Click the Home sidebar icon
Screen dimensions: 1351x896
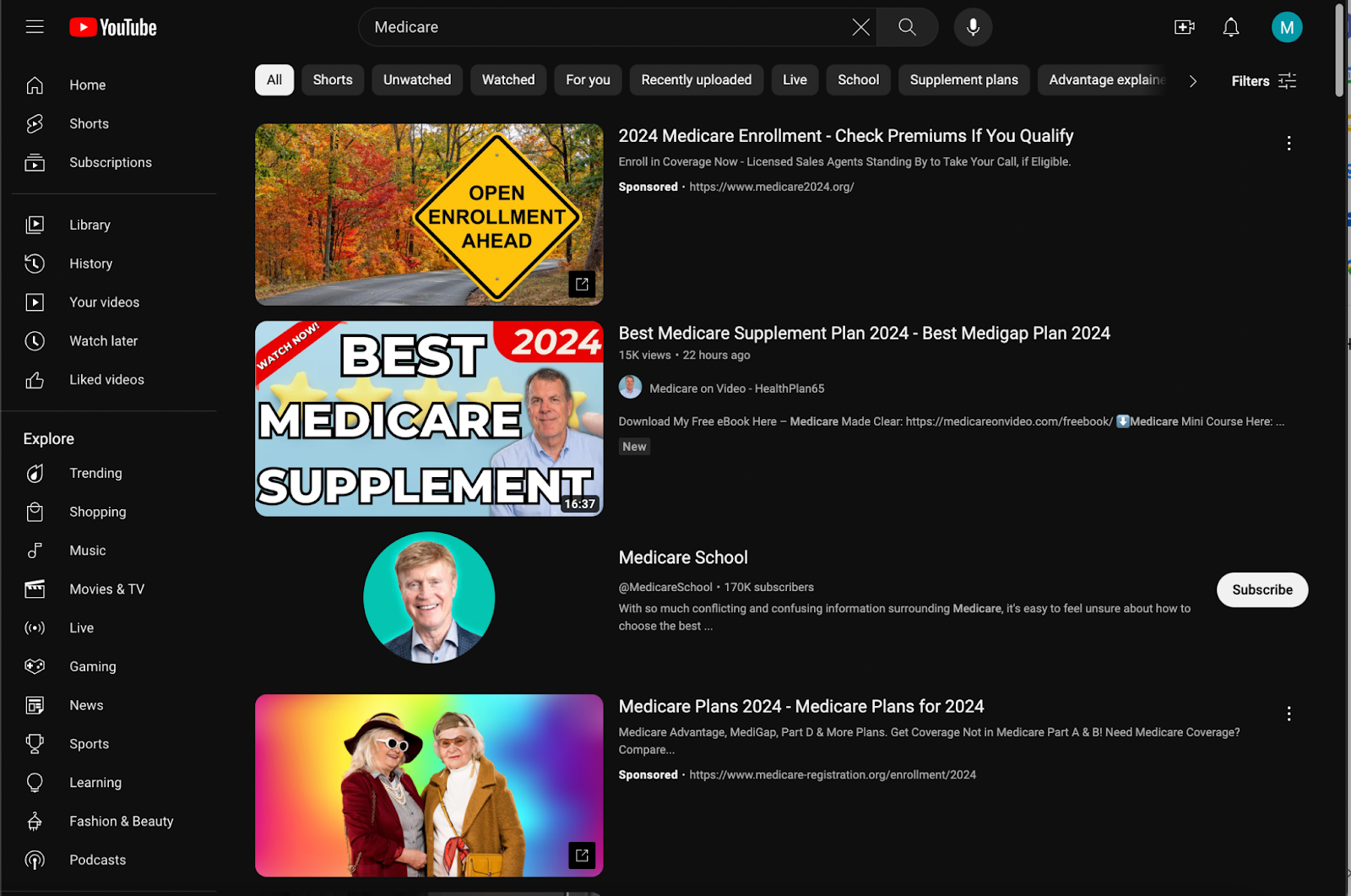pos(35,85)
